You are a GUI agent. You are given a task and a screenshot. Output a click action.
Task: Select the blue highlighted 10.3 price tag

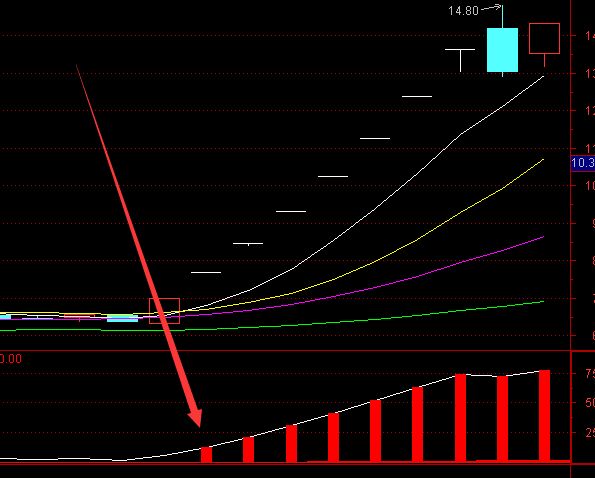click(x=583, y=163)
